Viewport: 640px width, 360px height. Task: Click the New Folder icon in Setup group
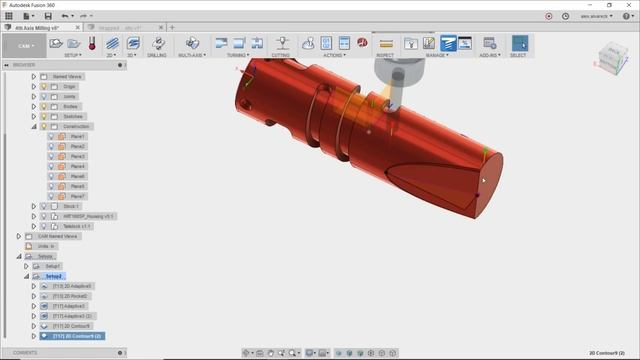point(74,43)
